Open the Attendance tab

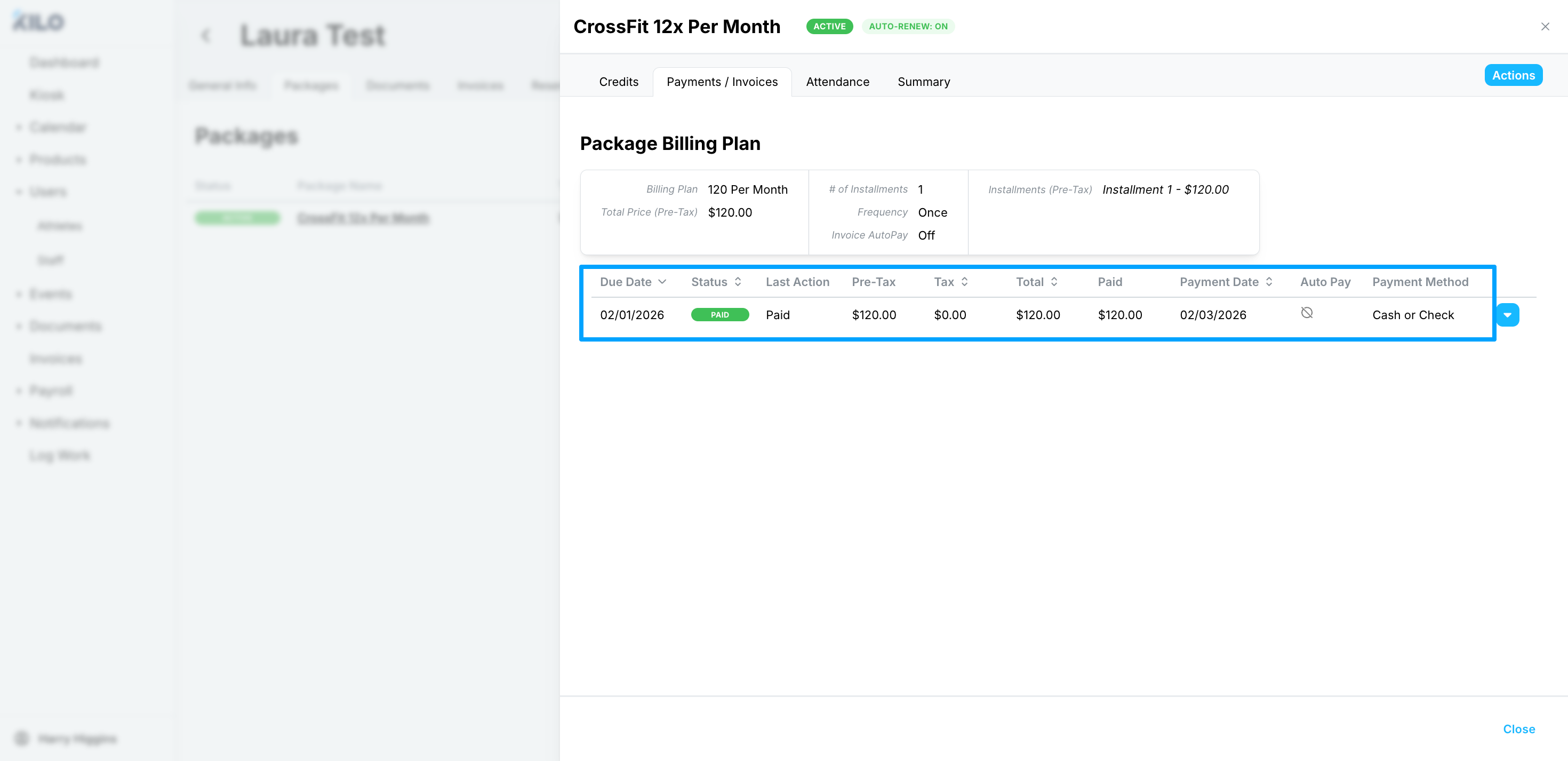[837, 82]
